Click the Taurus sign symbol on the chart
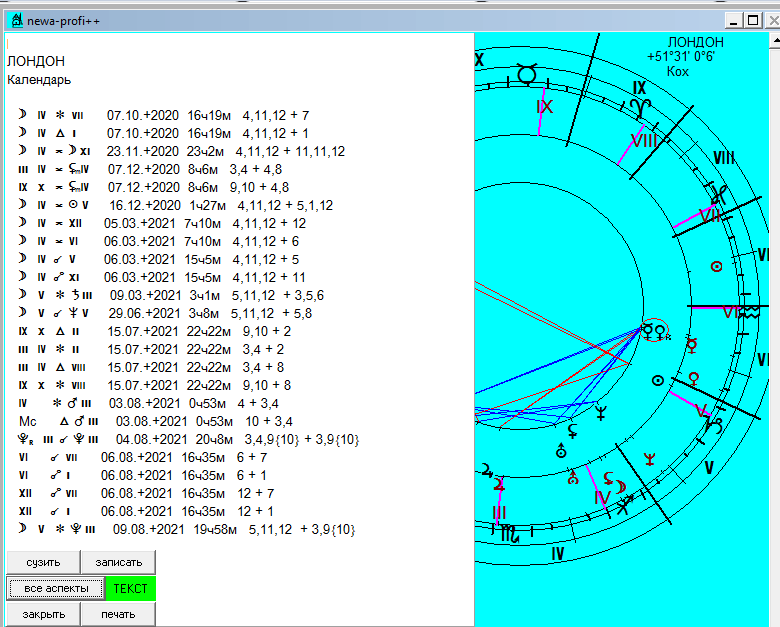 (x=527, y=73)
